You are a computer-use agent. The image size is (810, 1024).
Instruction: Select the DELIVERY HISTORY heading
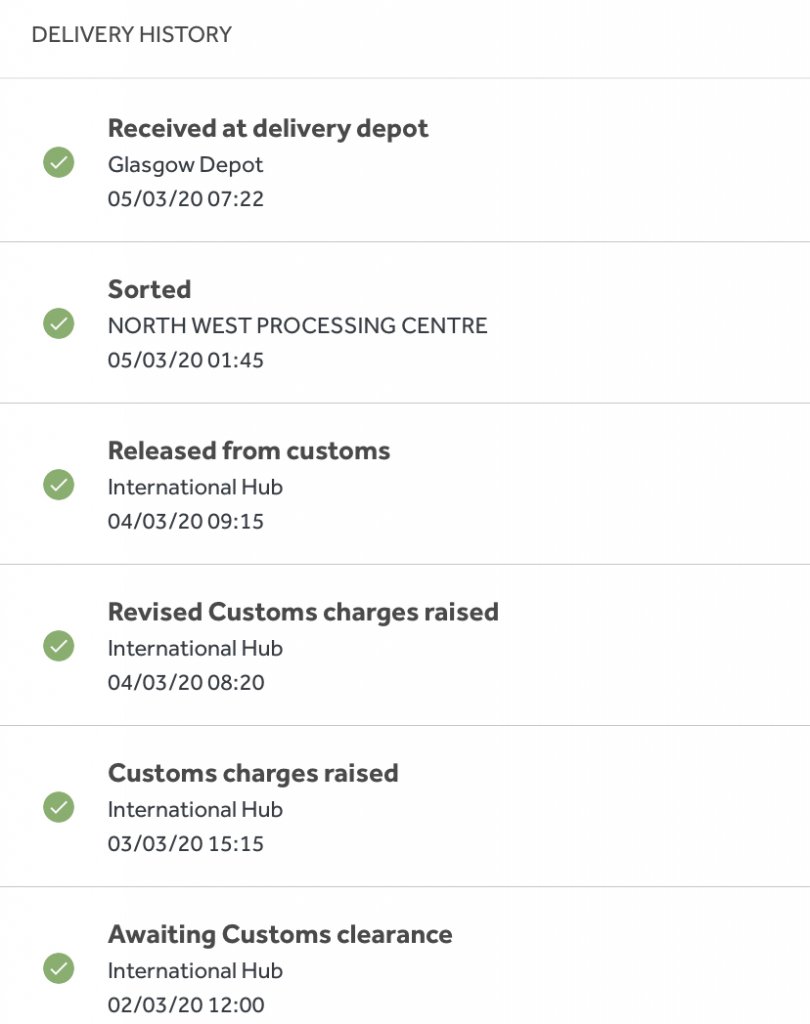pos(132,35)
